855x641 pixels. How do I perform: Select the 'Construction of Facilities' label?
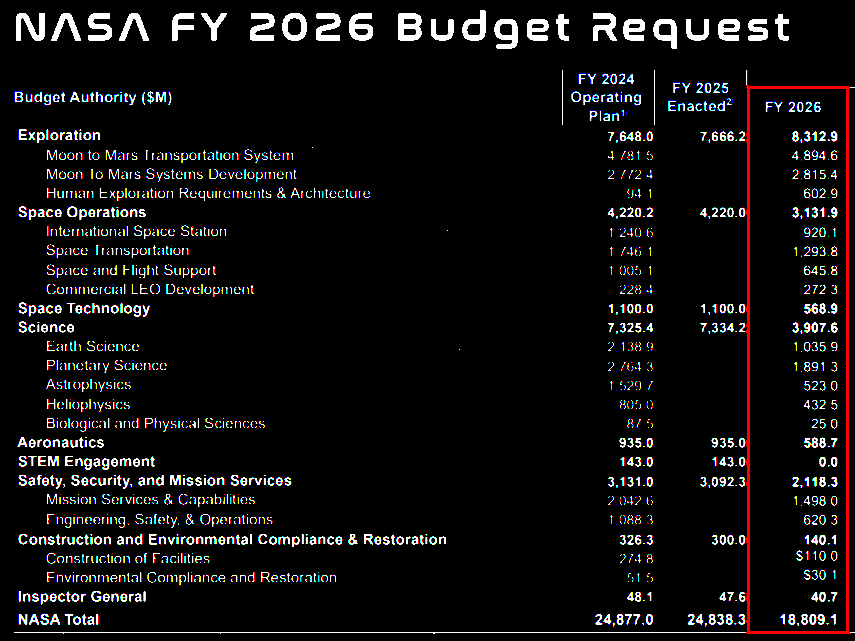pyautogui.click(x=128, y=559)
